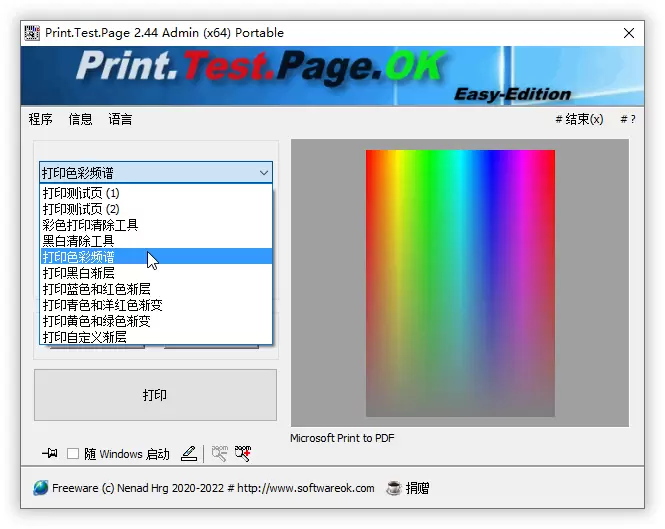The width and height of the screenshot is (665, 529).
Task: Open the 语言 menu
Action: (x=120, y=119)
